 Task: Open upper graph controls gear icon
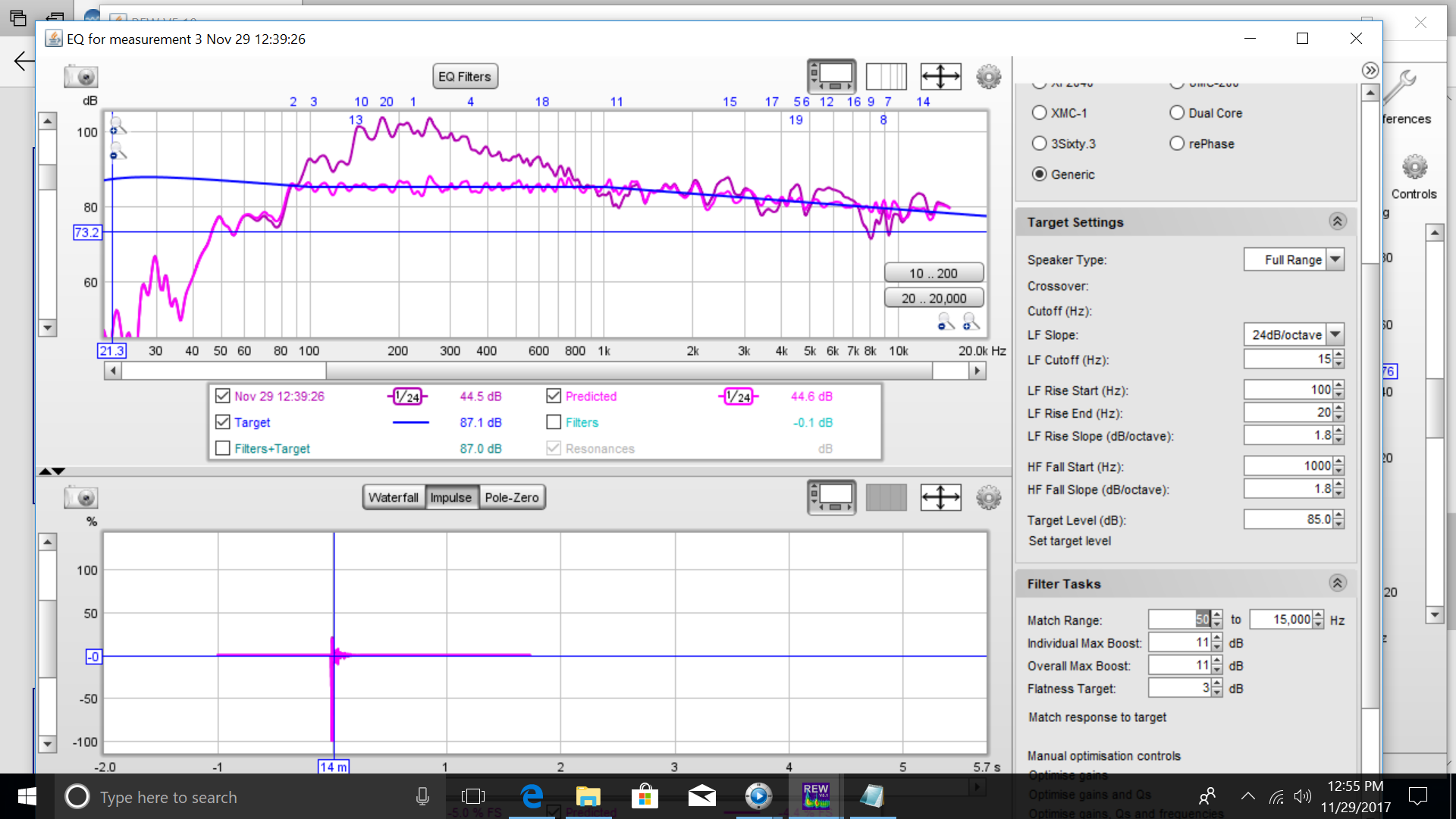988,76
